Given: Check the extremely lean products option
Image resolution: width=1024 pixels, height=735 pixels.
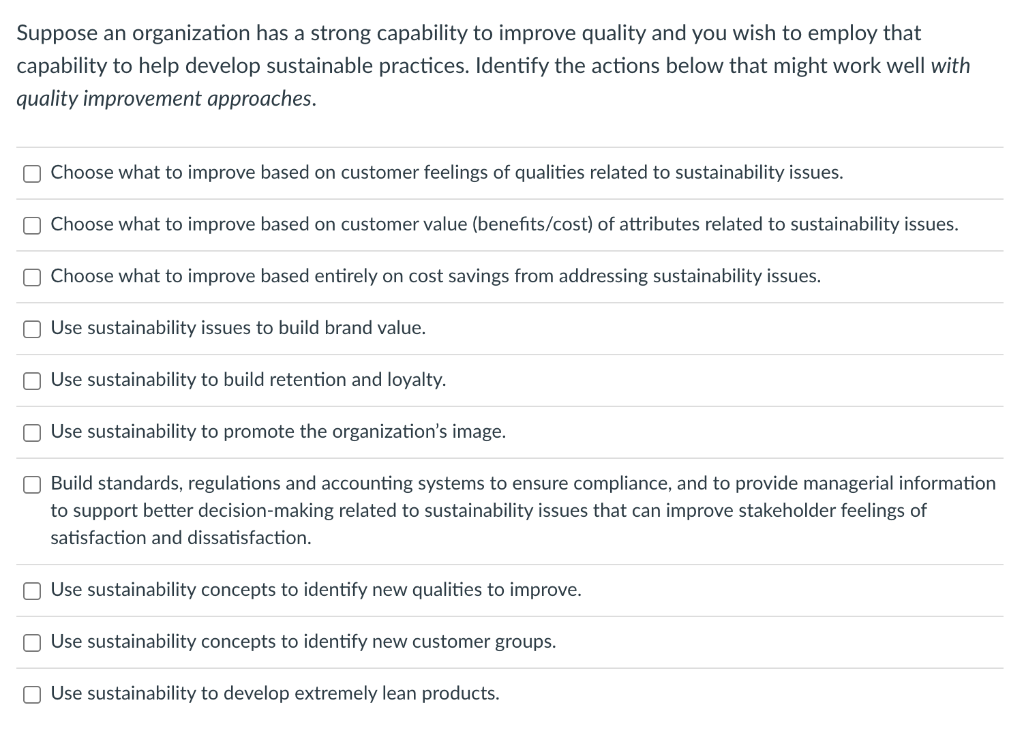Looking at the screenshot, I should [31, 694].
